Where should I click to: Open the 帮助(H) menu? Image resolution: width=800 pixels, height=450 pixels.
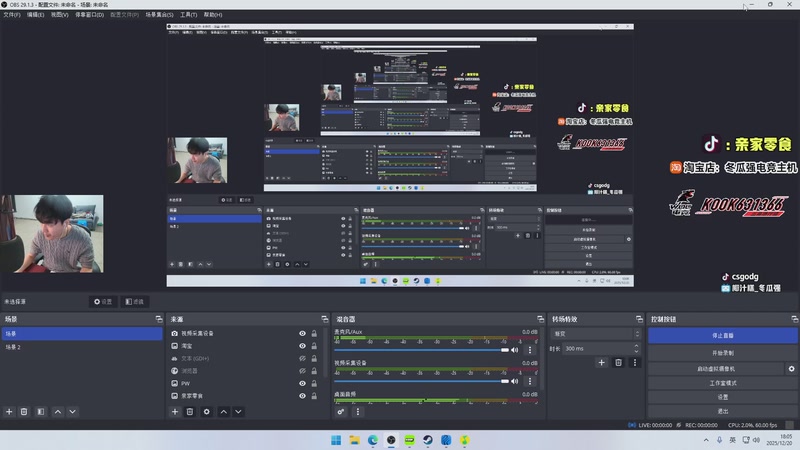(x=213, y=15)
